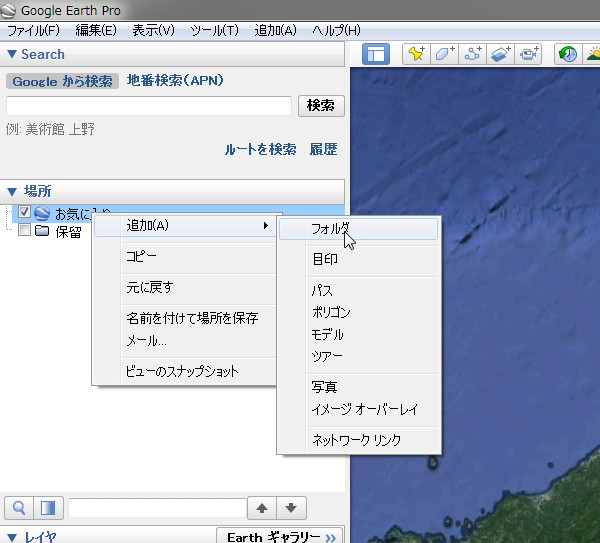Screen dimensions: 600x543
Task: Click the add image overlay toolbar icon
Action: (x=501, y=54)
